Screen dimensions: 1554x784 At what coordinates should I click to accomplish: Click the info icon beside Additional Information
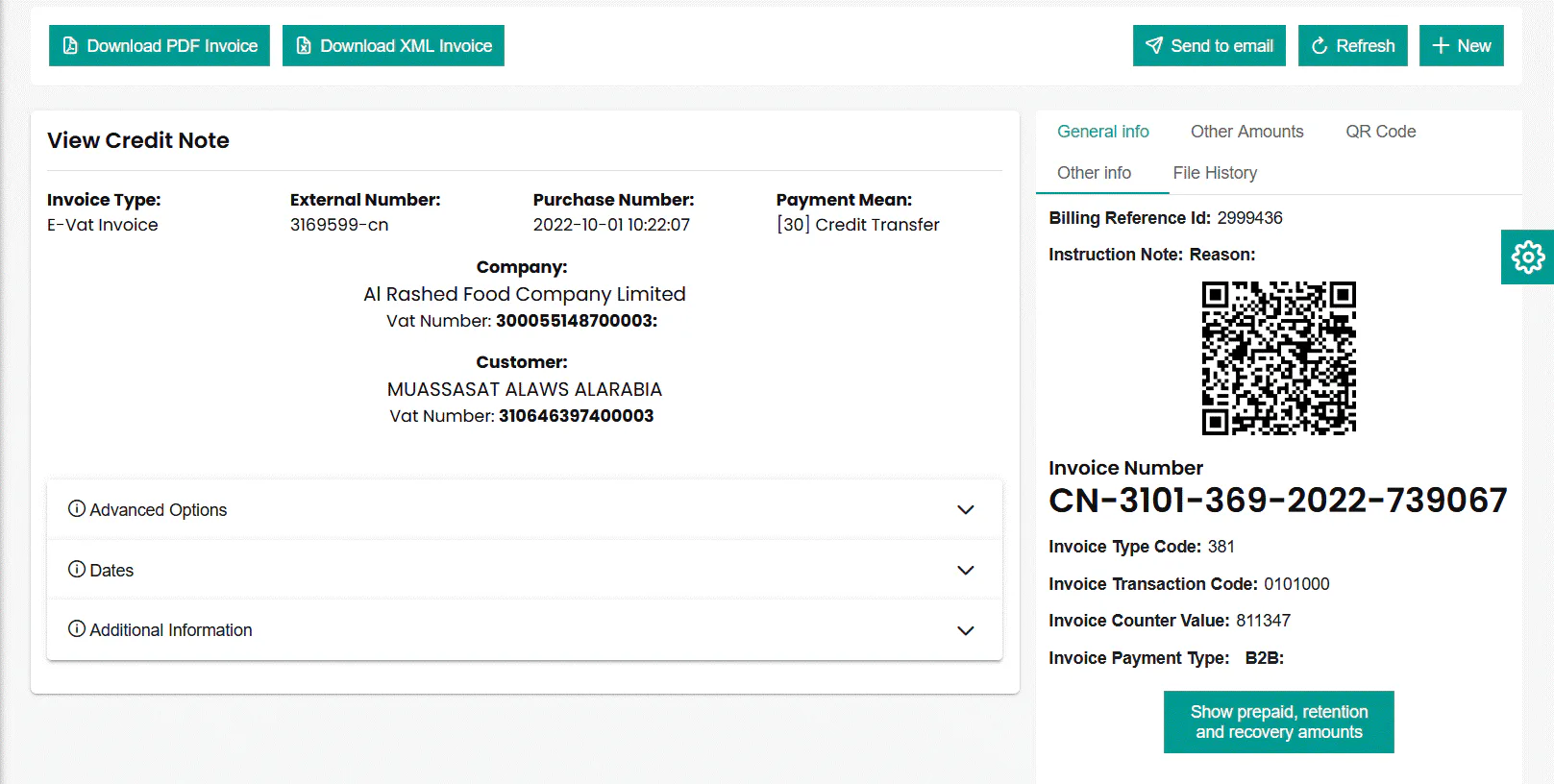[77, 628]
